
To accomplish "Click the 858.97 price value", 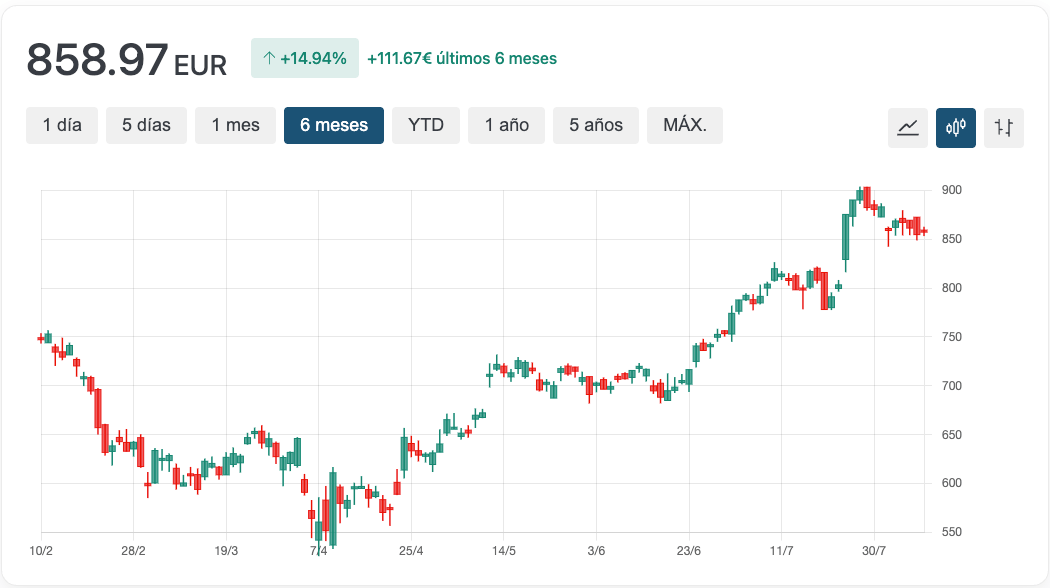I will click(x=97, y=60).
